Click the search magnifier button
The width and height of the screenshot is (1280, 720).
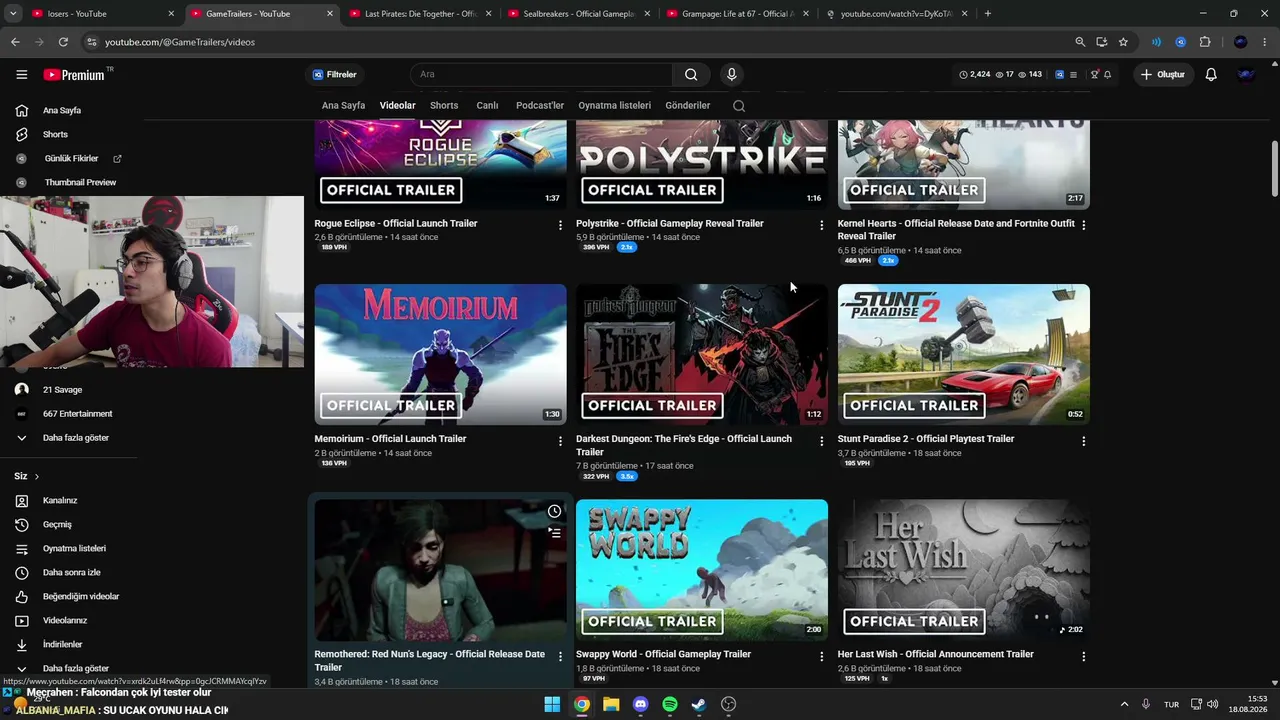click(691, 75)
